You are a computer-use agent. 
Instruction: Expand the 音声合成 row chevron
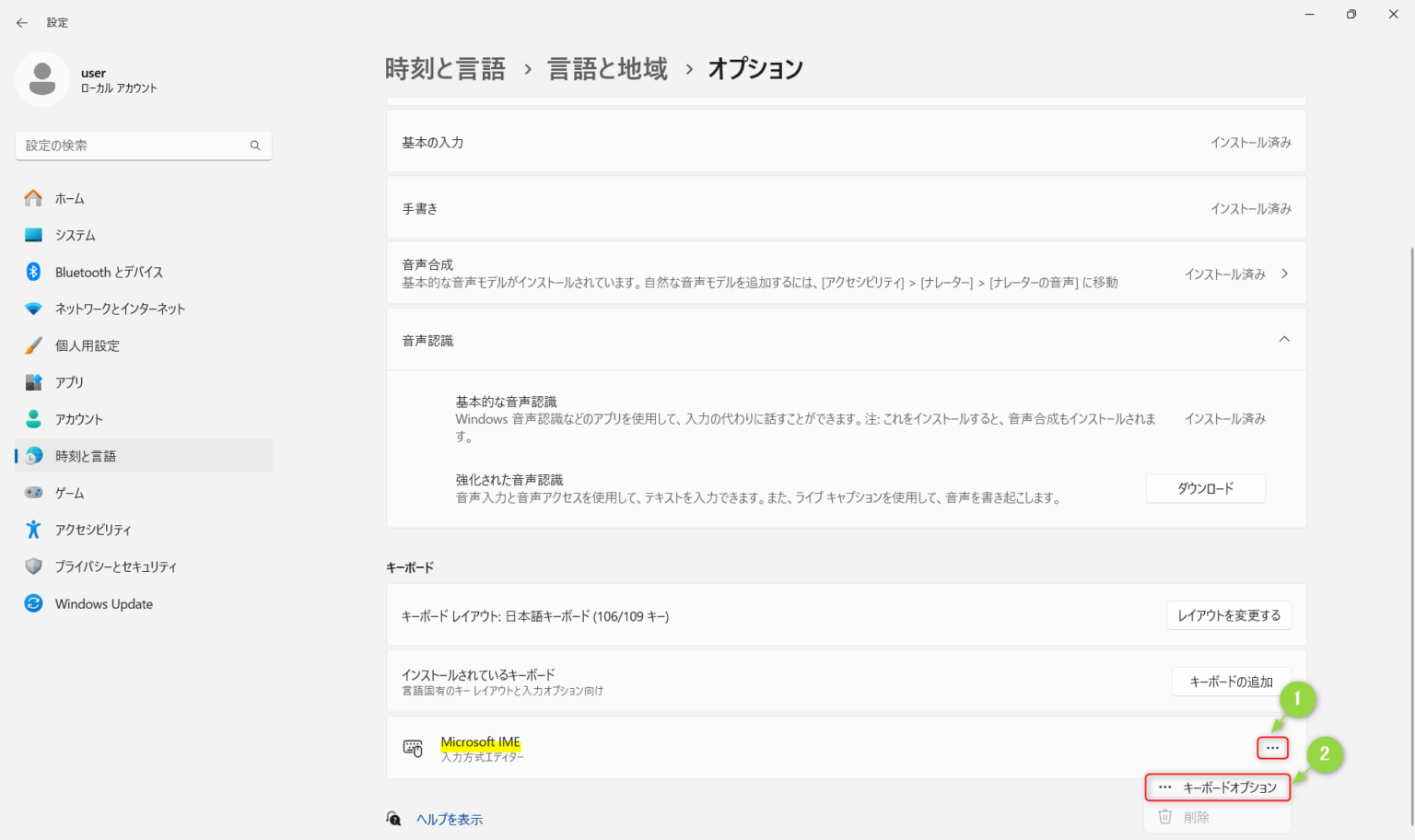click(x=1284, y=274)
